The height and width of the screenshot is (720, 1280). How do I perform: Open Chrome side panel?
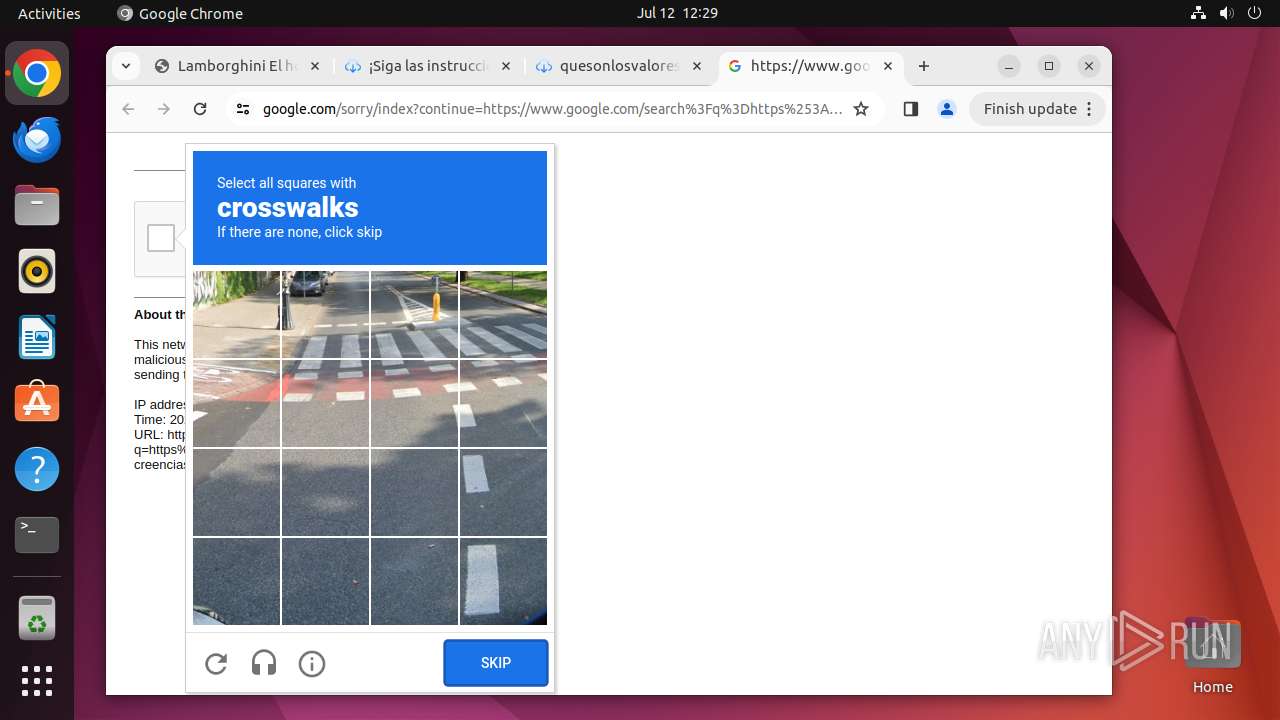910,109
